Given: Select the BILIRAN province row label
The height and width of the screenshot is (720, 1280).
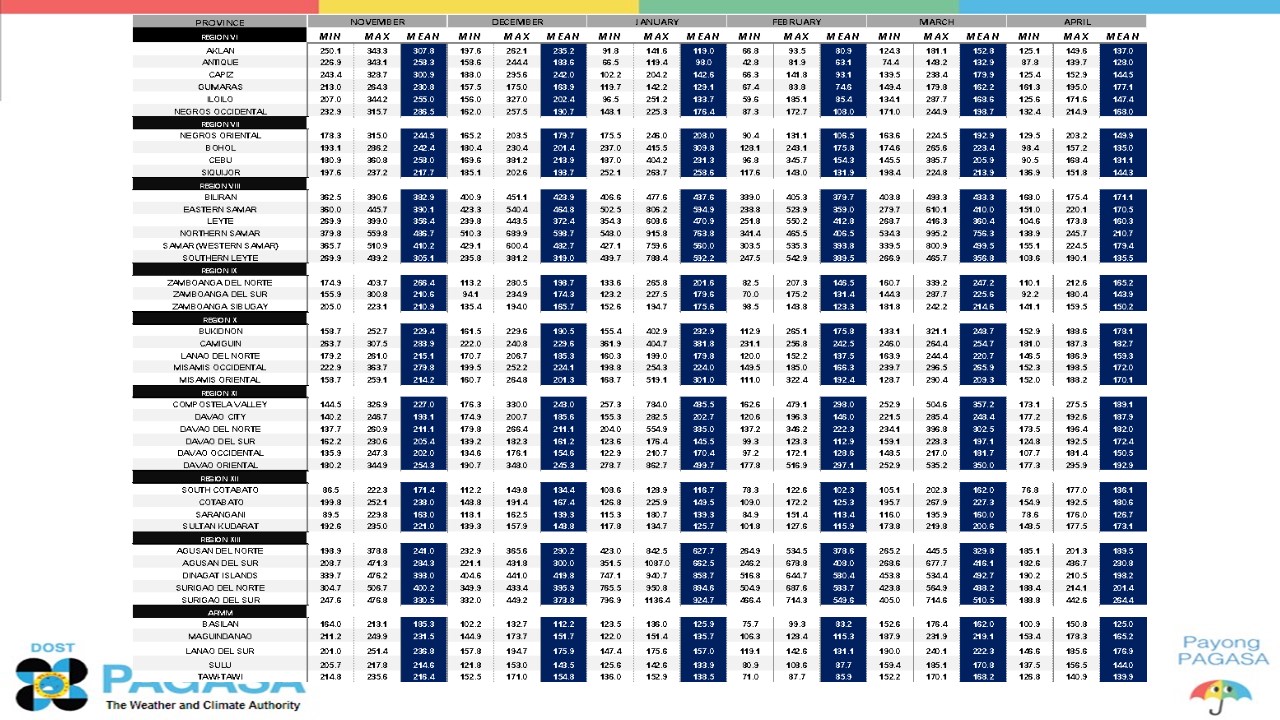Looking at the screenshot, I should [x=220, y=197].
